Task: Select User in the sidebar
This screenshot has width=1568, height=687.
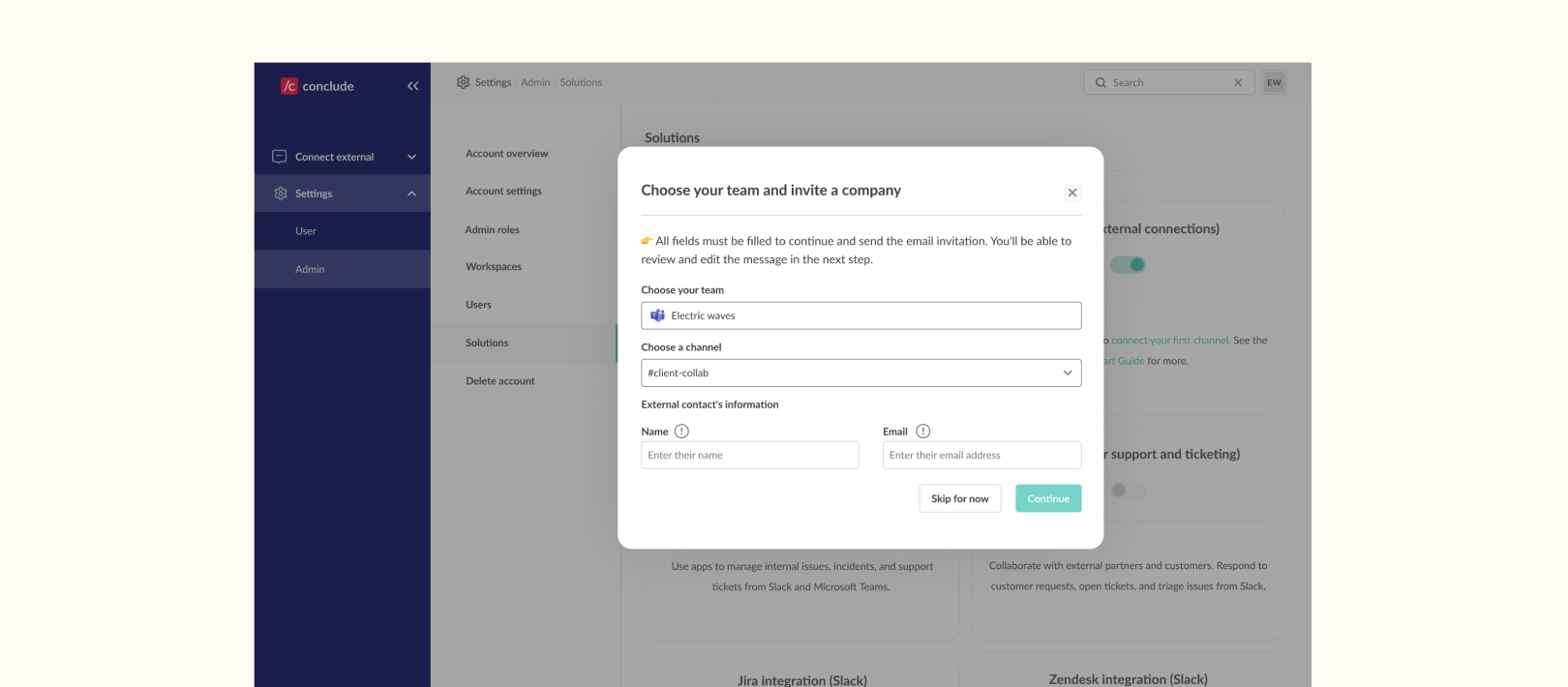Action: (x=343, y=231)
